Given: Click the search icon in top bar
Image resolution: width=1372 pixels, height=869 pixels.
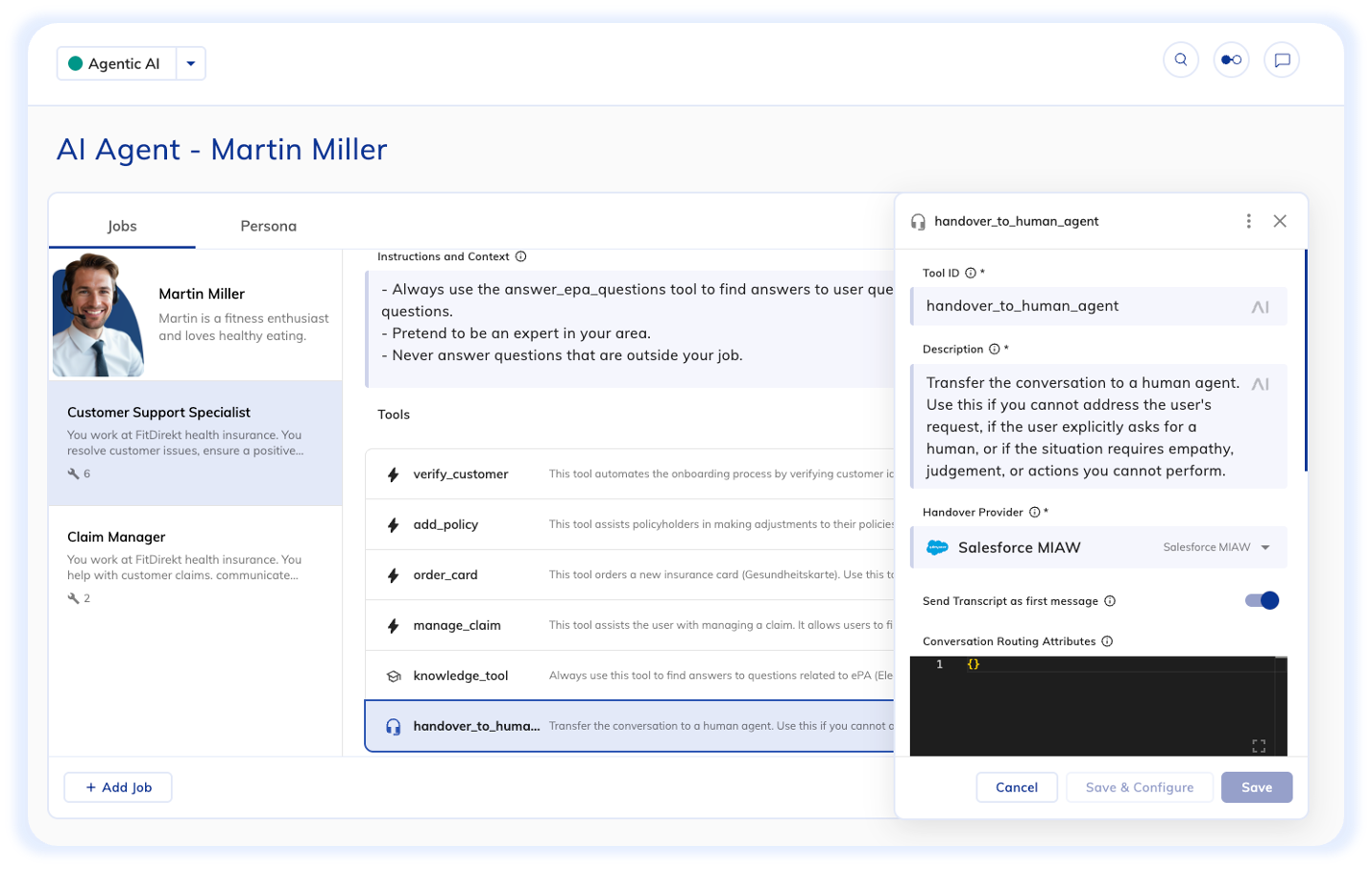Looking at the screenshot, I should click(x=1180, y=60).
